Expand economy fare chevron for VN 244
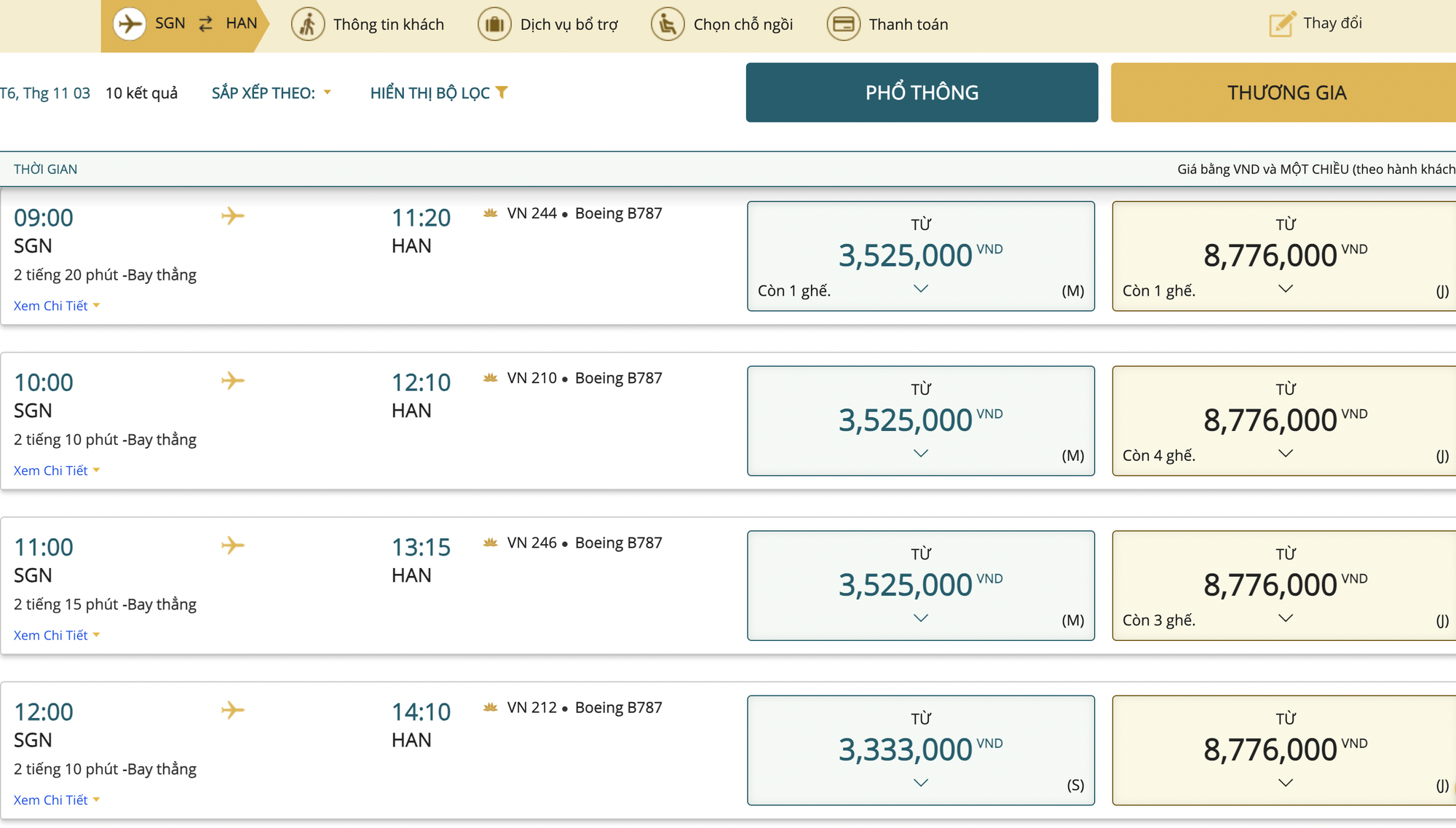This screenshot has height=828, width=1456. pos(921,288)
